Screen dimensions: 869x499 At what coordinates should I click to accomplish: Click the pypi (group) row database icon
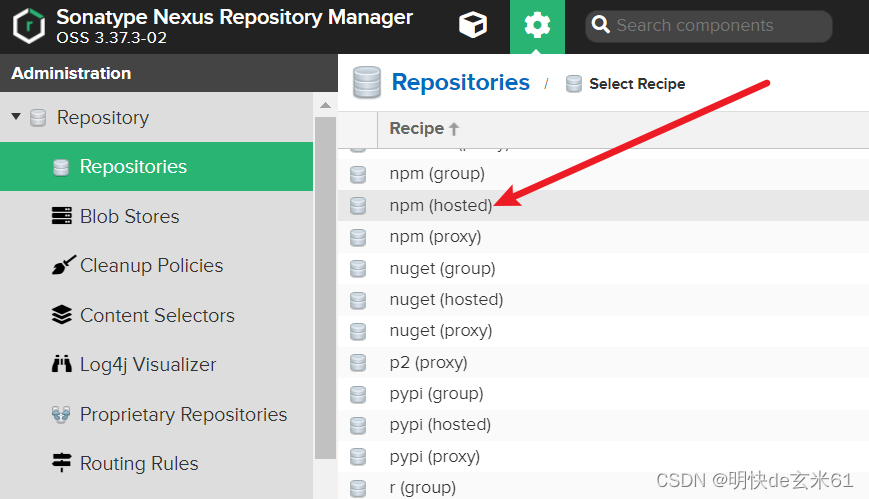[358, 394]
